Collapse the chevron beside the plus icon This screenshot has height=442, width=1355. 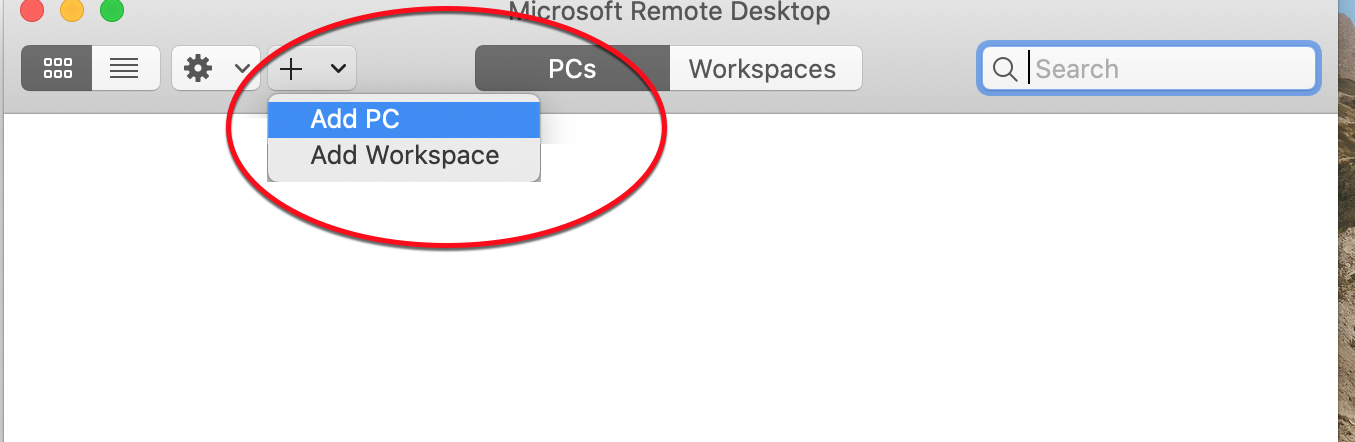pos(338,69)
